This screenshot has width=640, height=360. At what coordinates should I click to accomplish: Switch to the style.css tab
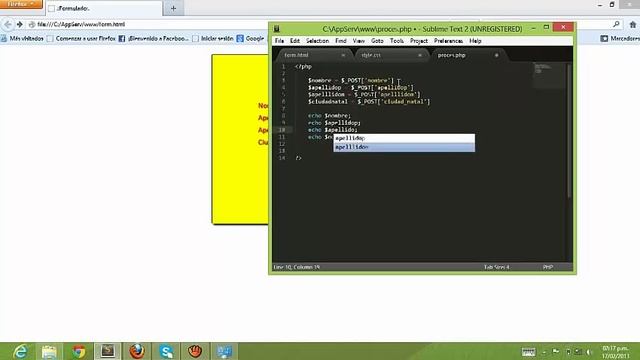tap(390, 55)
